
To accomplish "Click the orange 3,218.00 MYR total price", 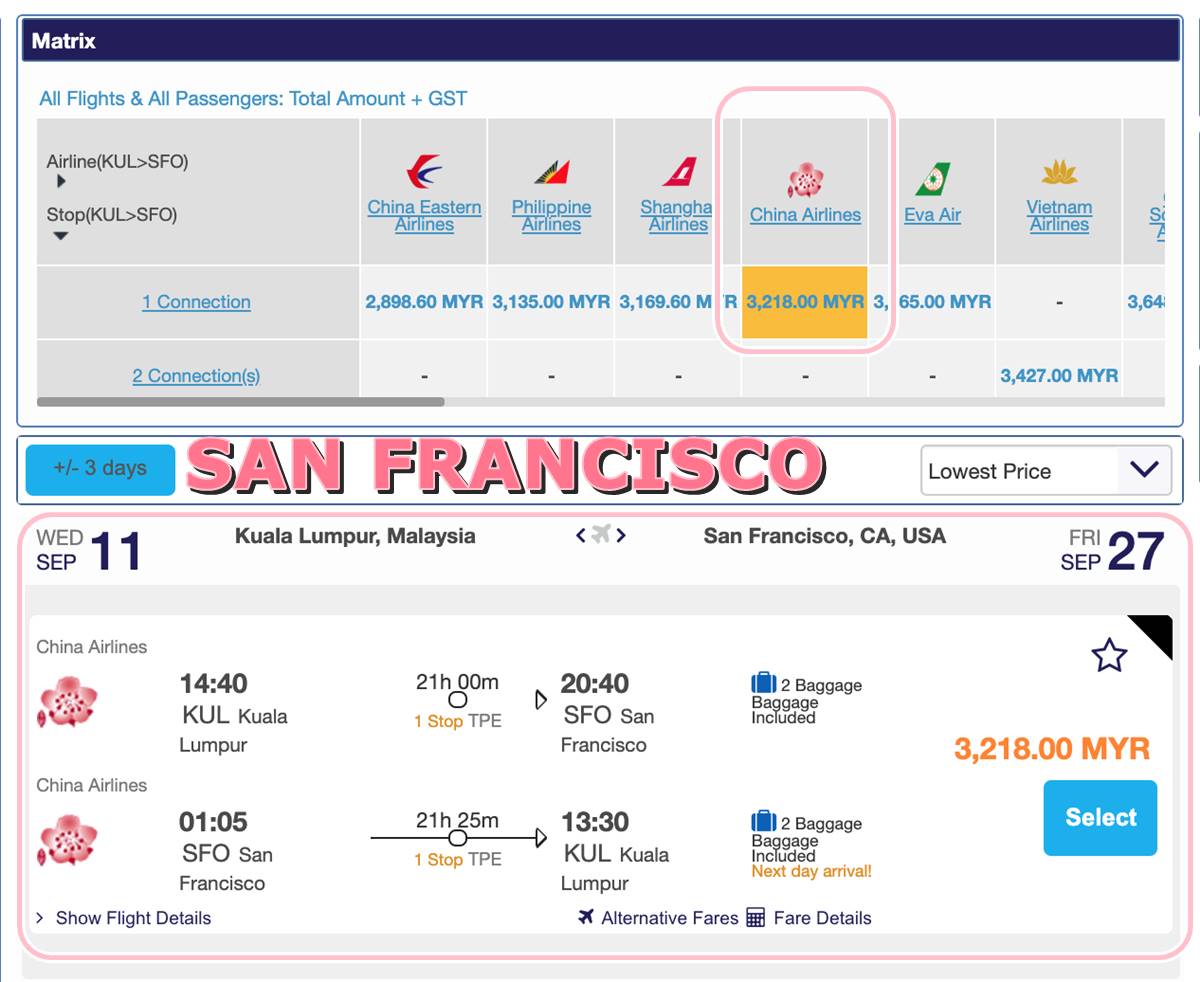I will click(x=1052, y=749).
